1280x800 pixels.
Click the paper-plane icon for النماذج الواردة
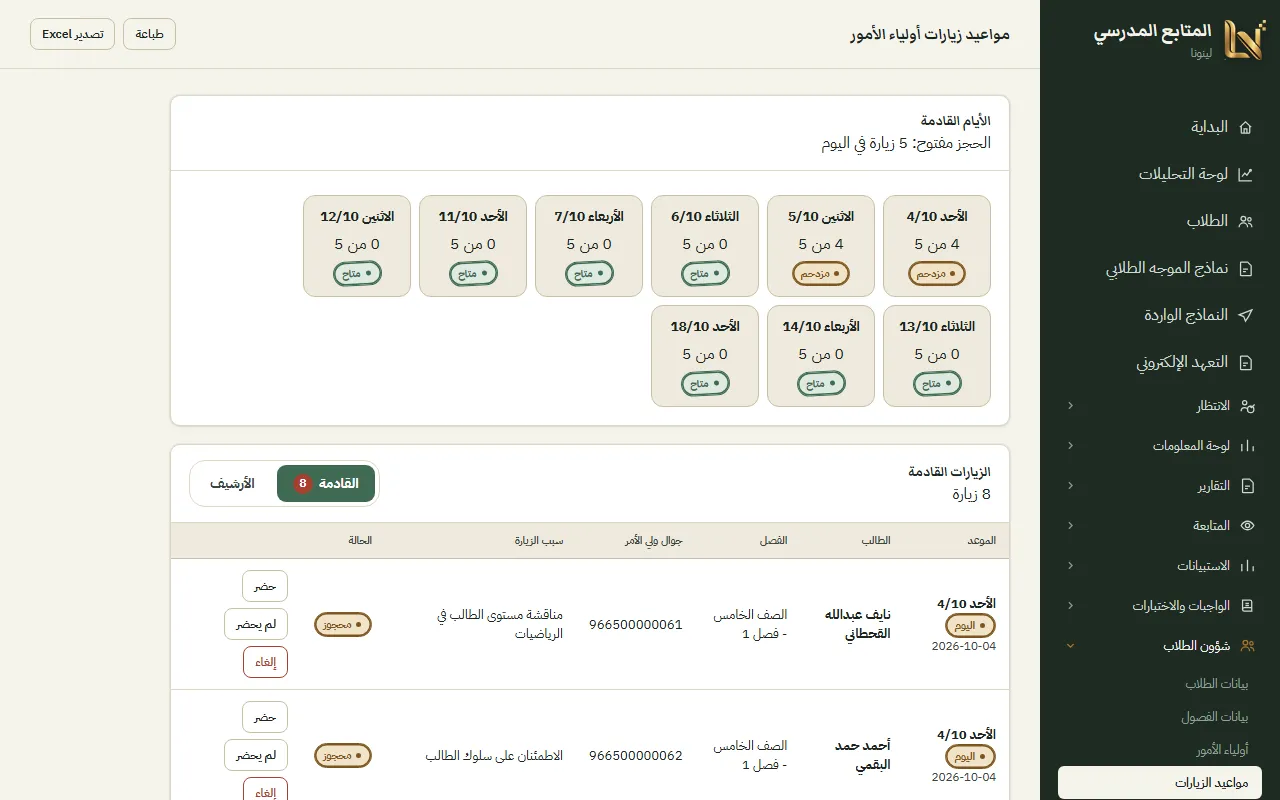[1245, 315]
